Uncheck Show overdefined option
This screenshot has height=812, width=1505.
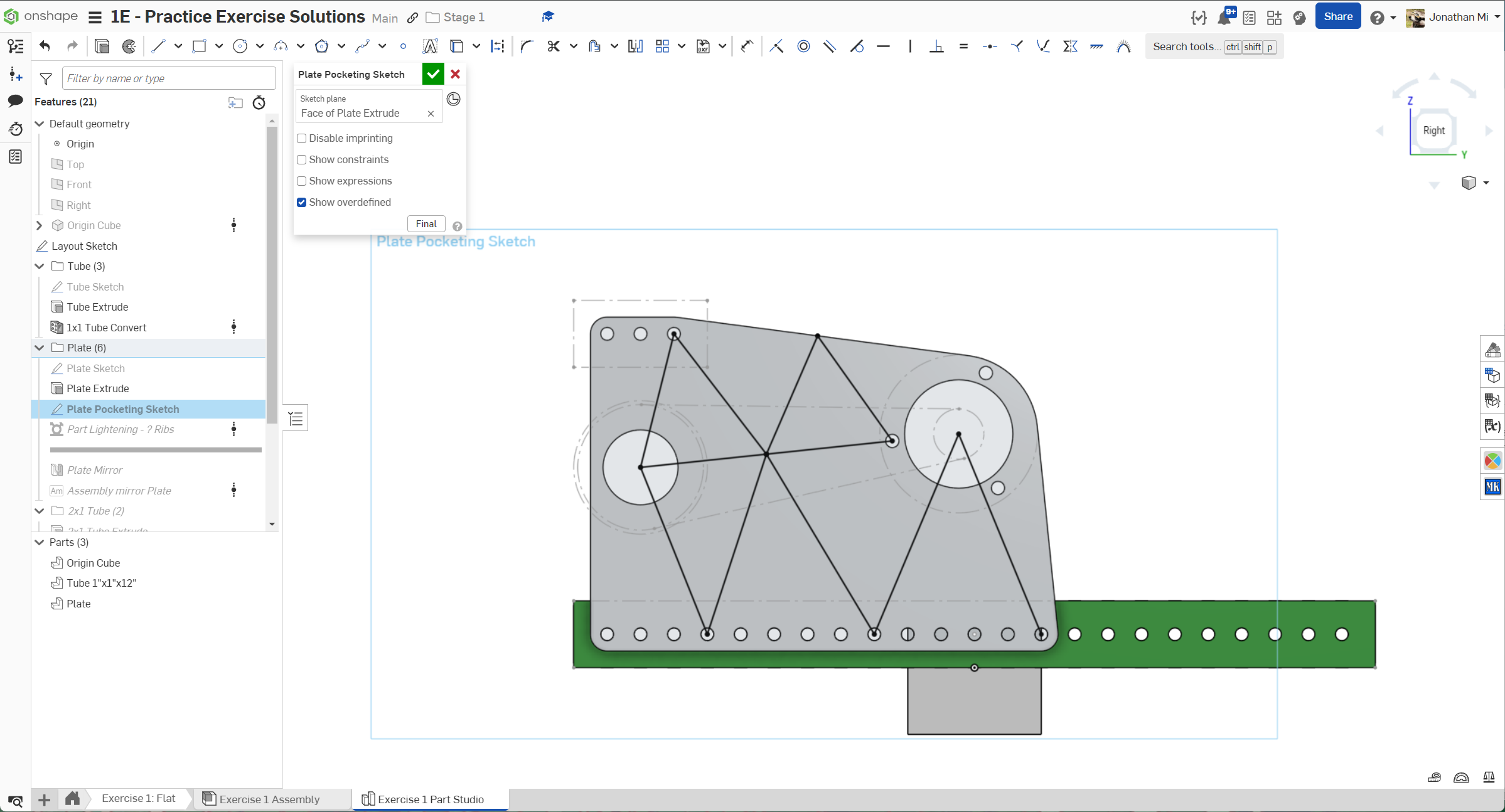[x=302, y=202]
